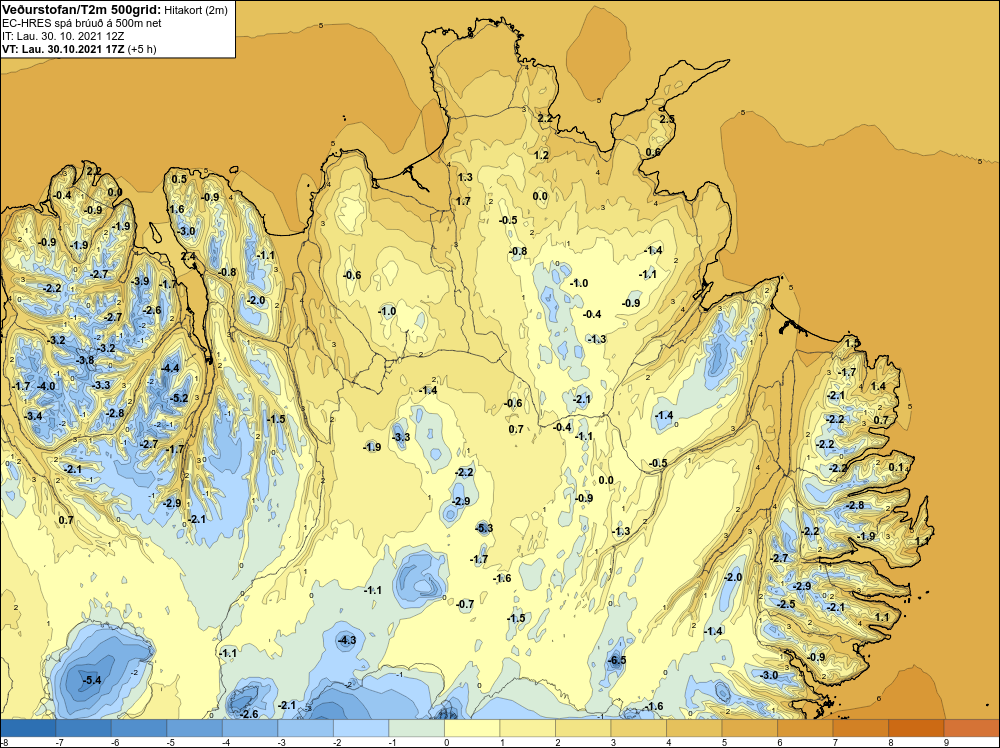Click the '-3.9' temperature value on map

(140, 282)
